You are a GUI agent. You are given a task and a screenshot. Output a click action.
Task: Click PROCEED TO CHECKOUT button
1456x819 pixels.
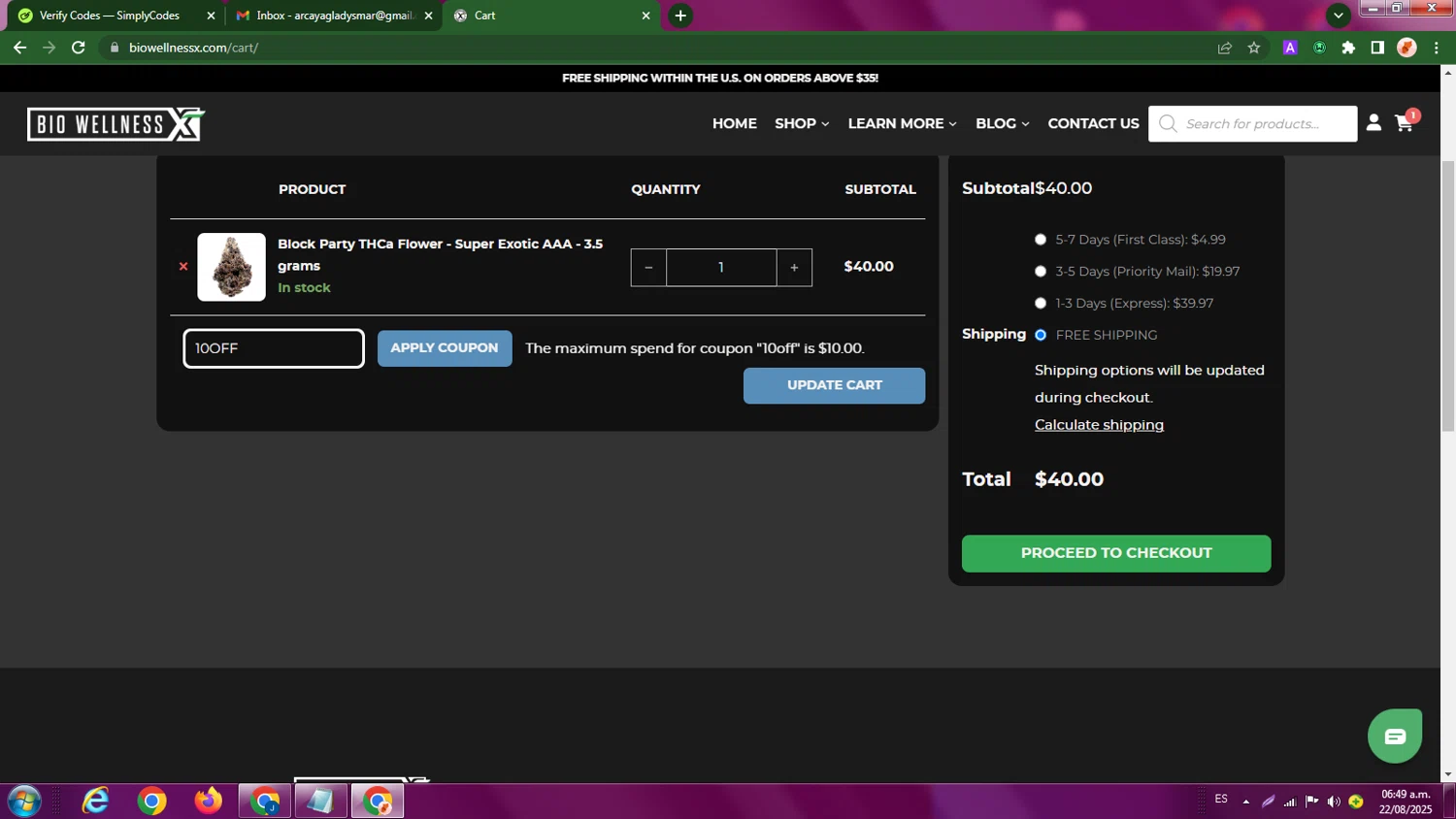click(1116, 553)
